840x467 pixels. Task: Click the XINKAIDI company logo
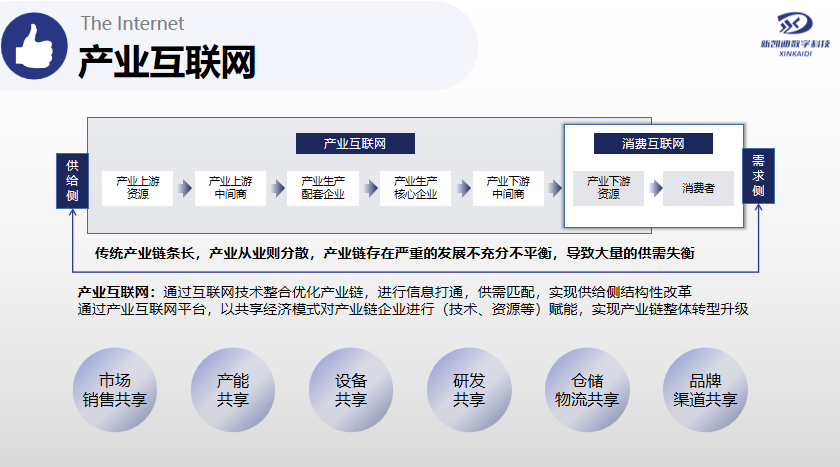click(795, 35)
